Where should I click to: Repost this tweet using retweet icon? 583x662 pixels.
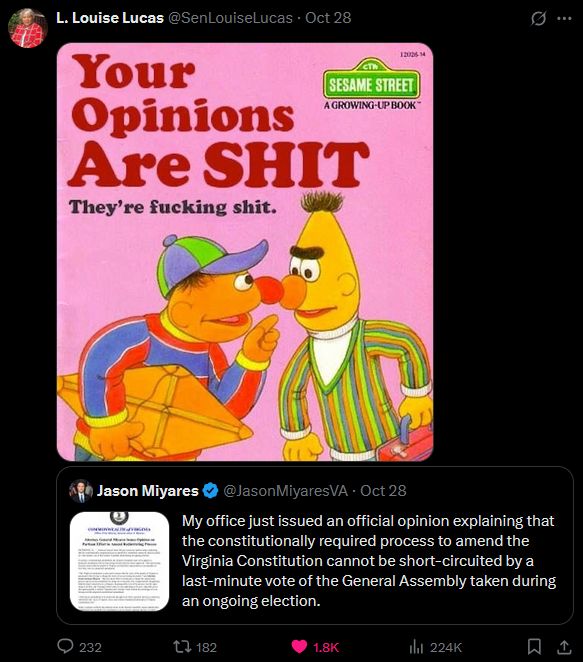[182, 646]
